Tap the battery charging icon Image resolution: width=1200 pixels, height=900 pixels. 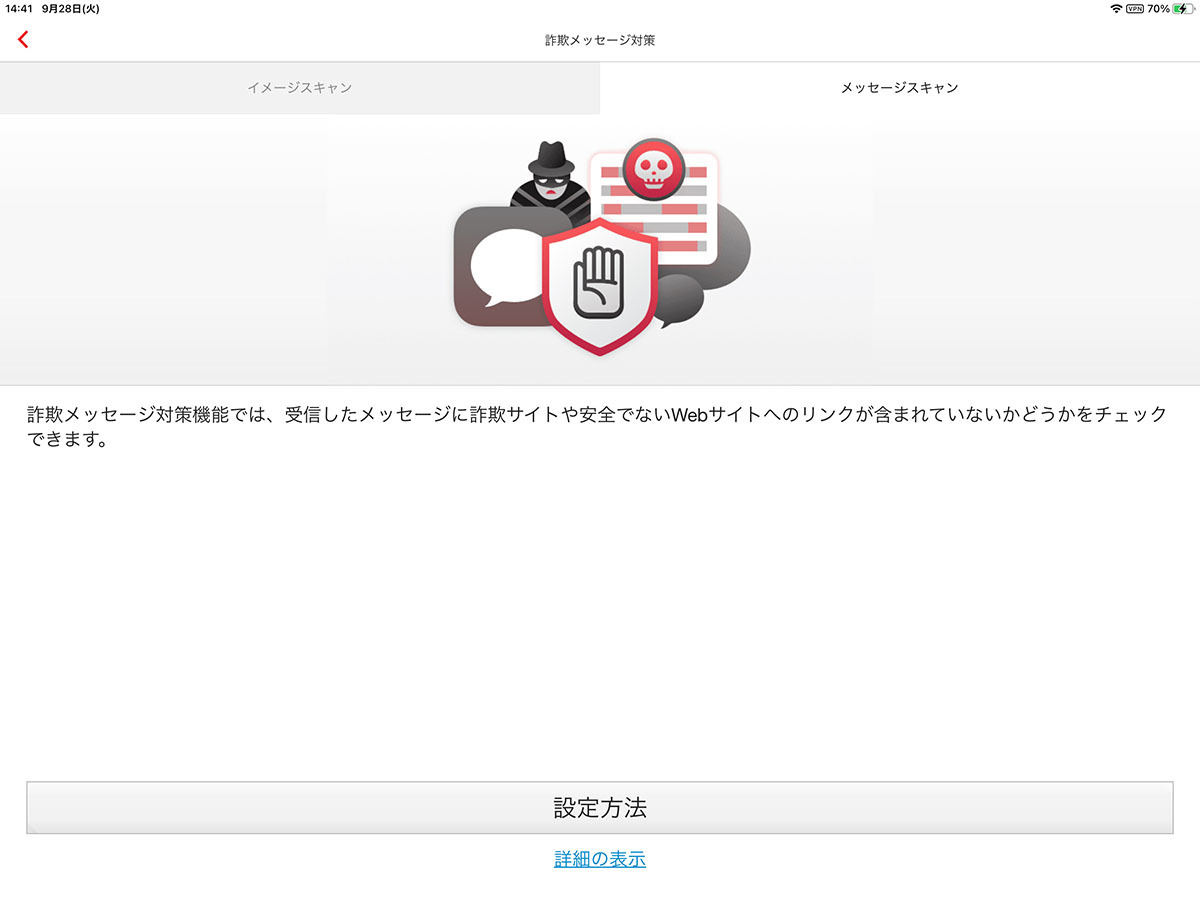tap(1183, 9)
